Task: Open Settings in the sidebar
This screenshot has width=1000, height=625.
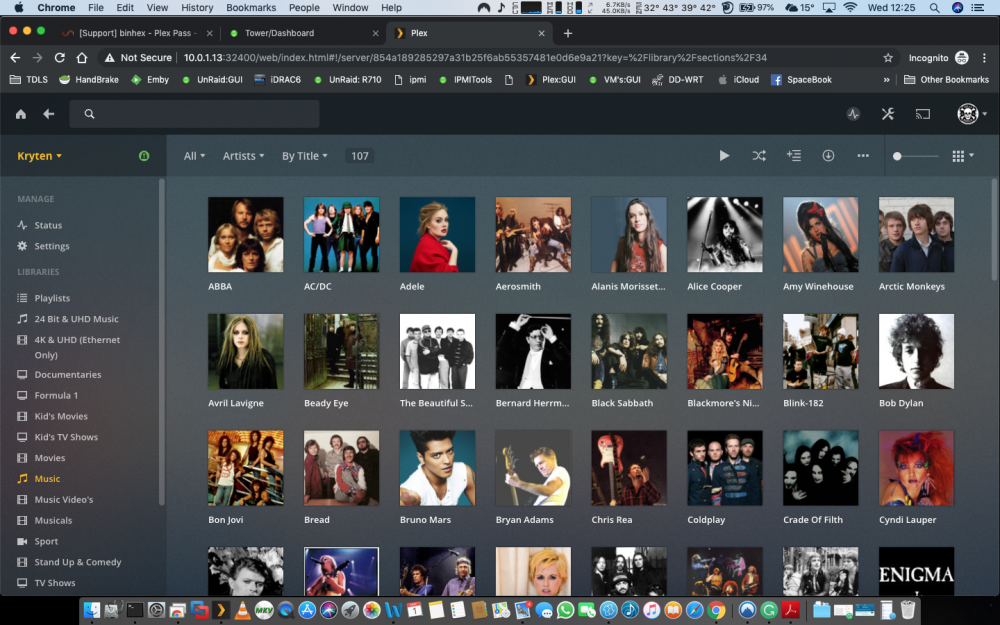Action: click(x=52, y=246)
